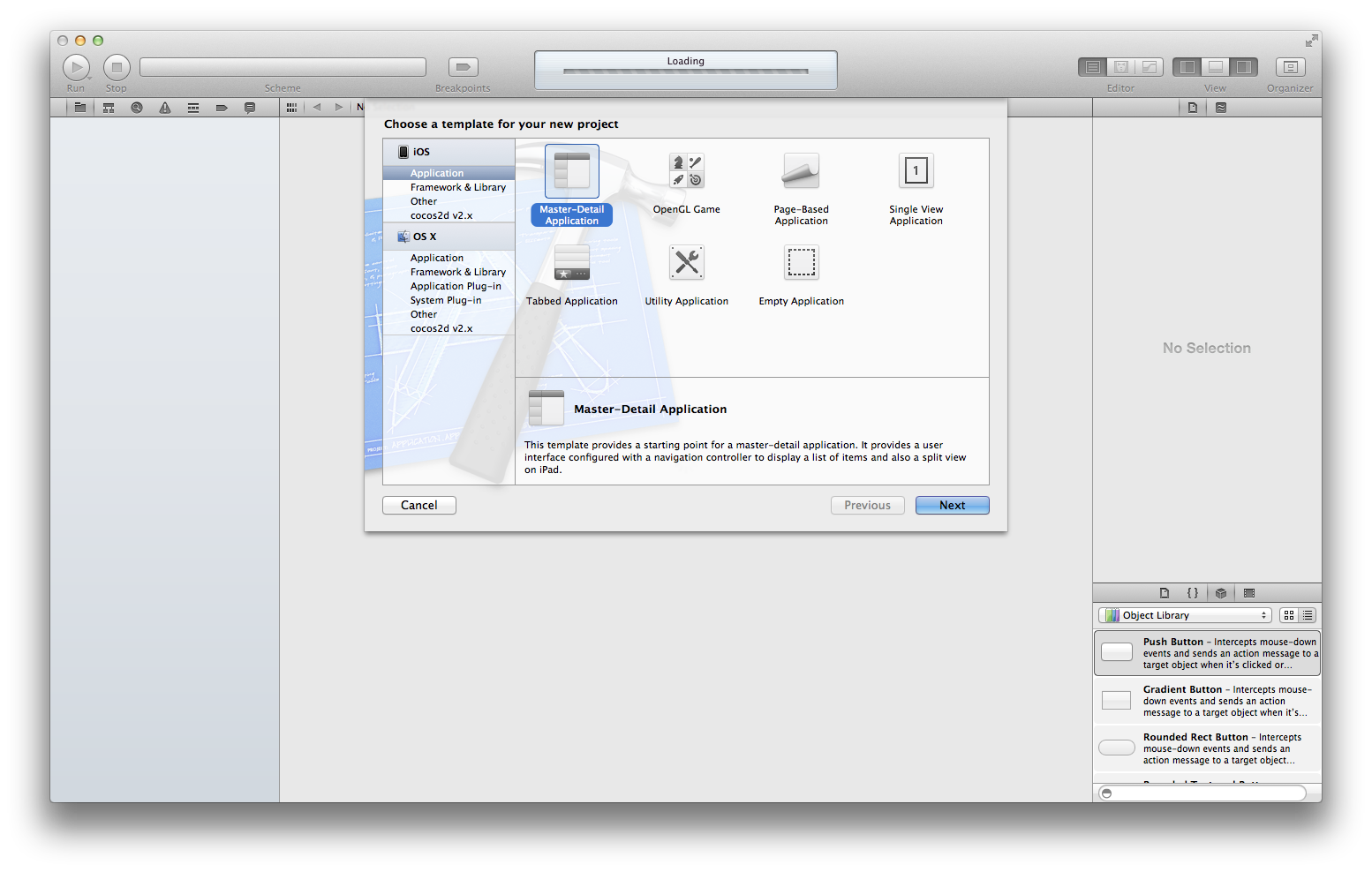1372x872 pixels.
Task: Show the File Template library
Action: [x=1165, y=593]
